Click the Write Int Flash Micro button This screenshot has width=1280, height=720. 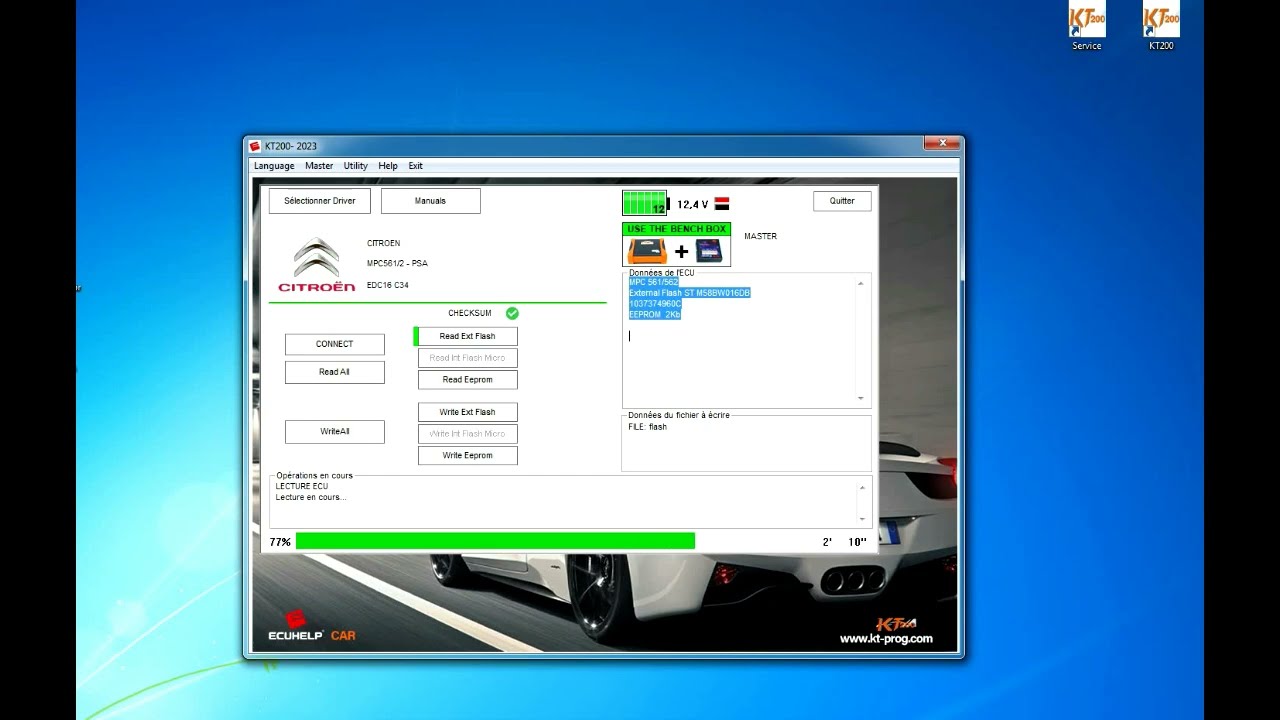click(x=468, y=434)
